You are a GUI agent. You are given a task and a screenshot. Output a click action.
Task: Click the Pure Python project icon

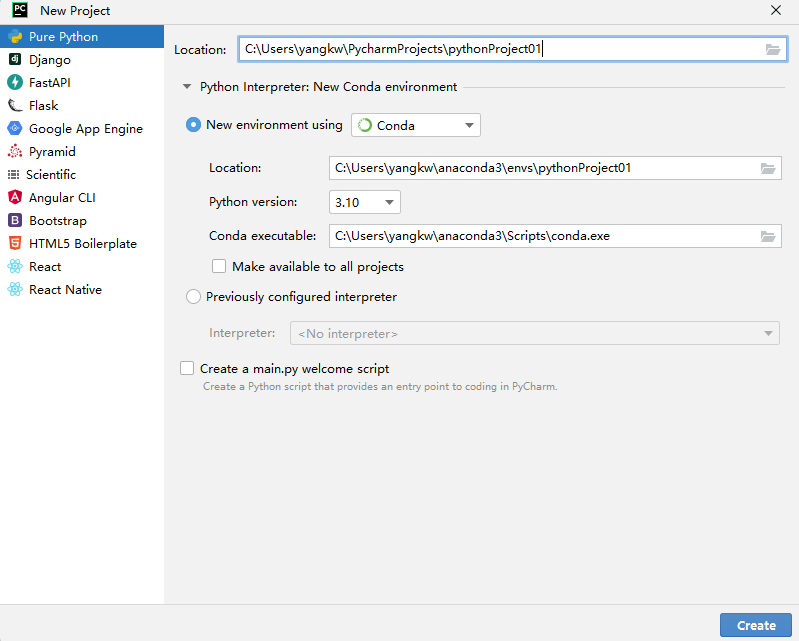pos(15,37)
